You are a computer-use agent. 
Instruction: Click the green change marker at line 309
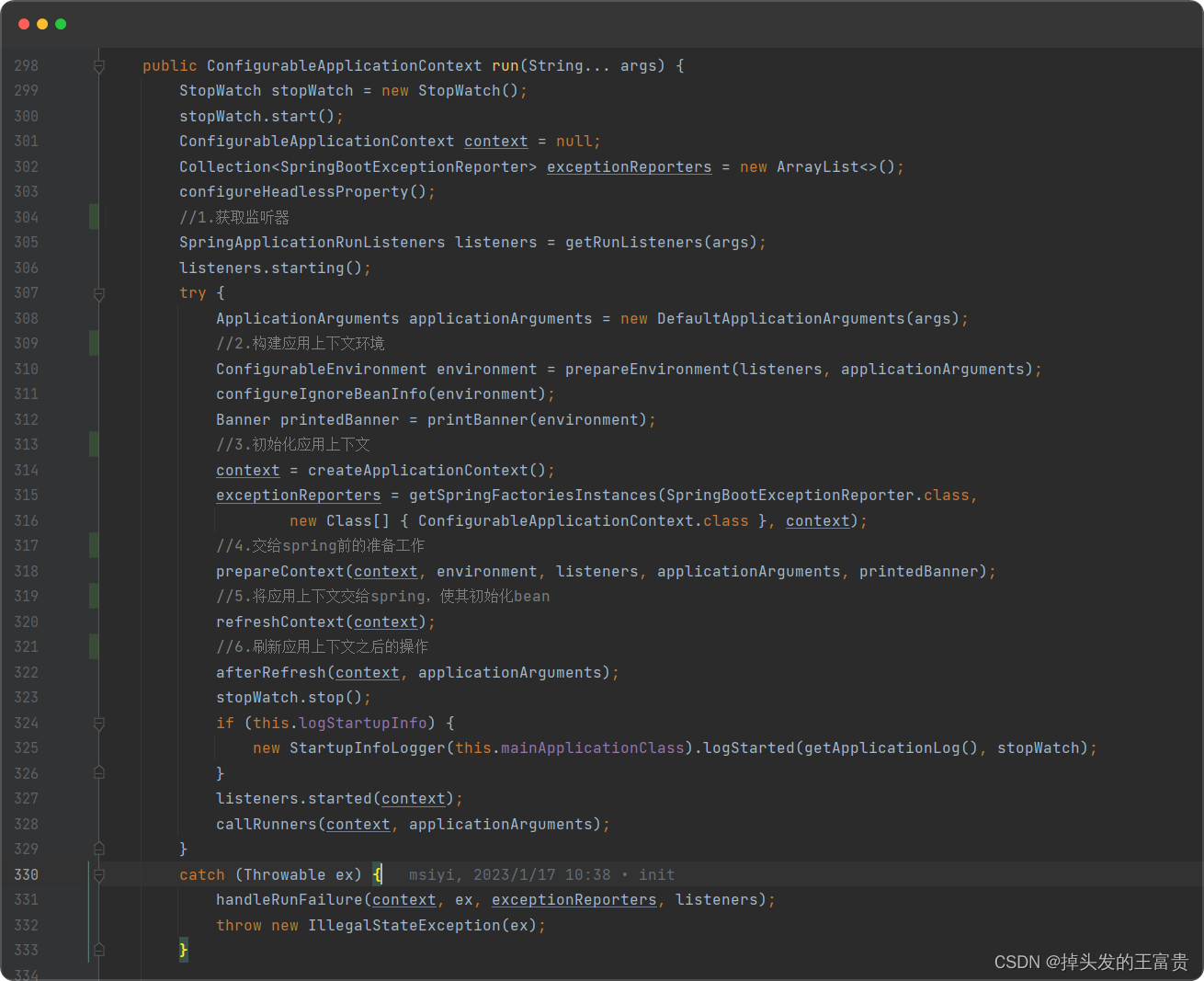[94, 343]
